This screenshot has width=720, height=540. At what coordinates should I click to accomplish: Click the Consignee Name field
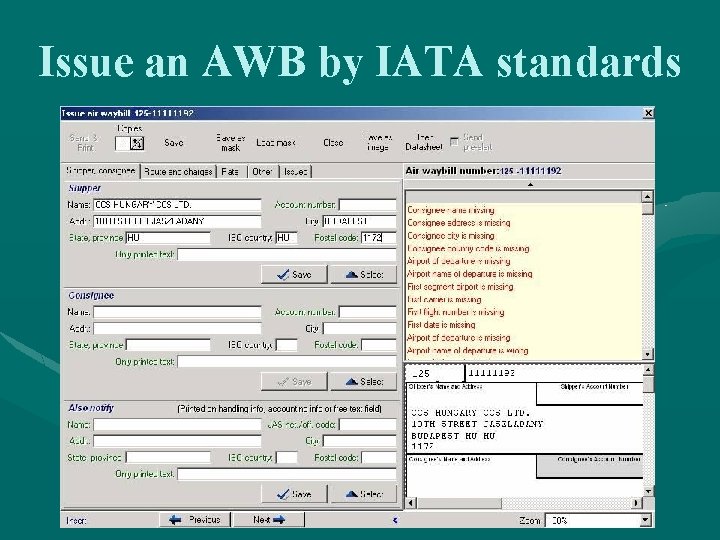pos(177,312)
